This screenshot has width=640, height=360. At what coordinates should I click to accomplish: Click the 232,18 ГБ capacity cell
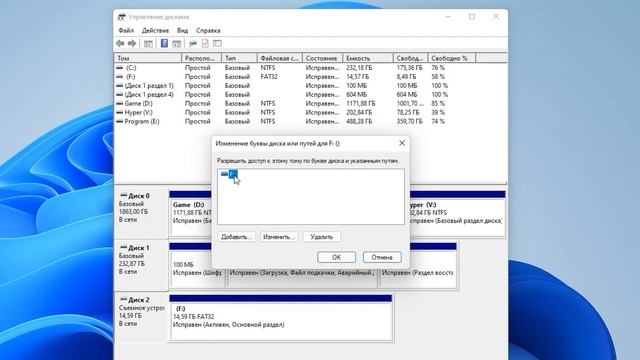point(359,68)
